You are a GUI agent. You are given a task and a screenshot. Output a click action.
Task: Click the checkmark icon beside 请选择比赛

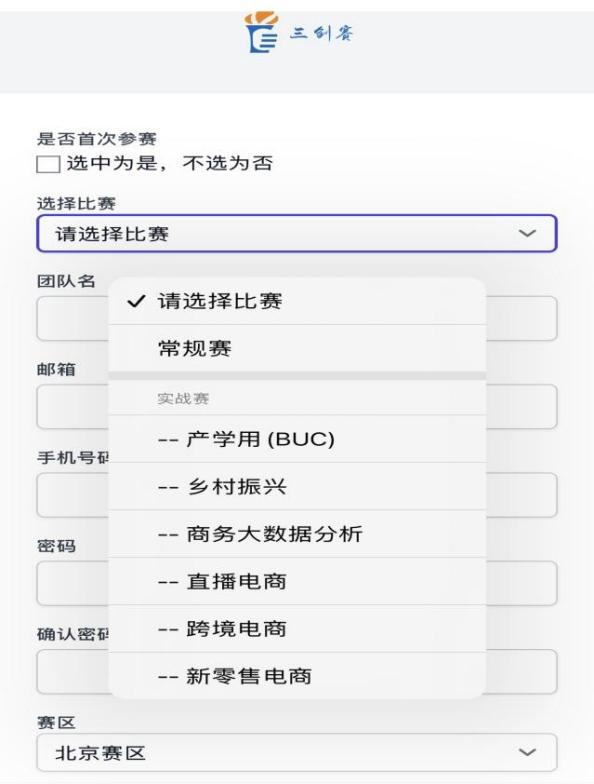pyautogui.click(x=136, y=301)
